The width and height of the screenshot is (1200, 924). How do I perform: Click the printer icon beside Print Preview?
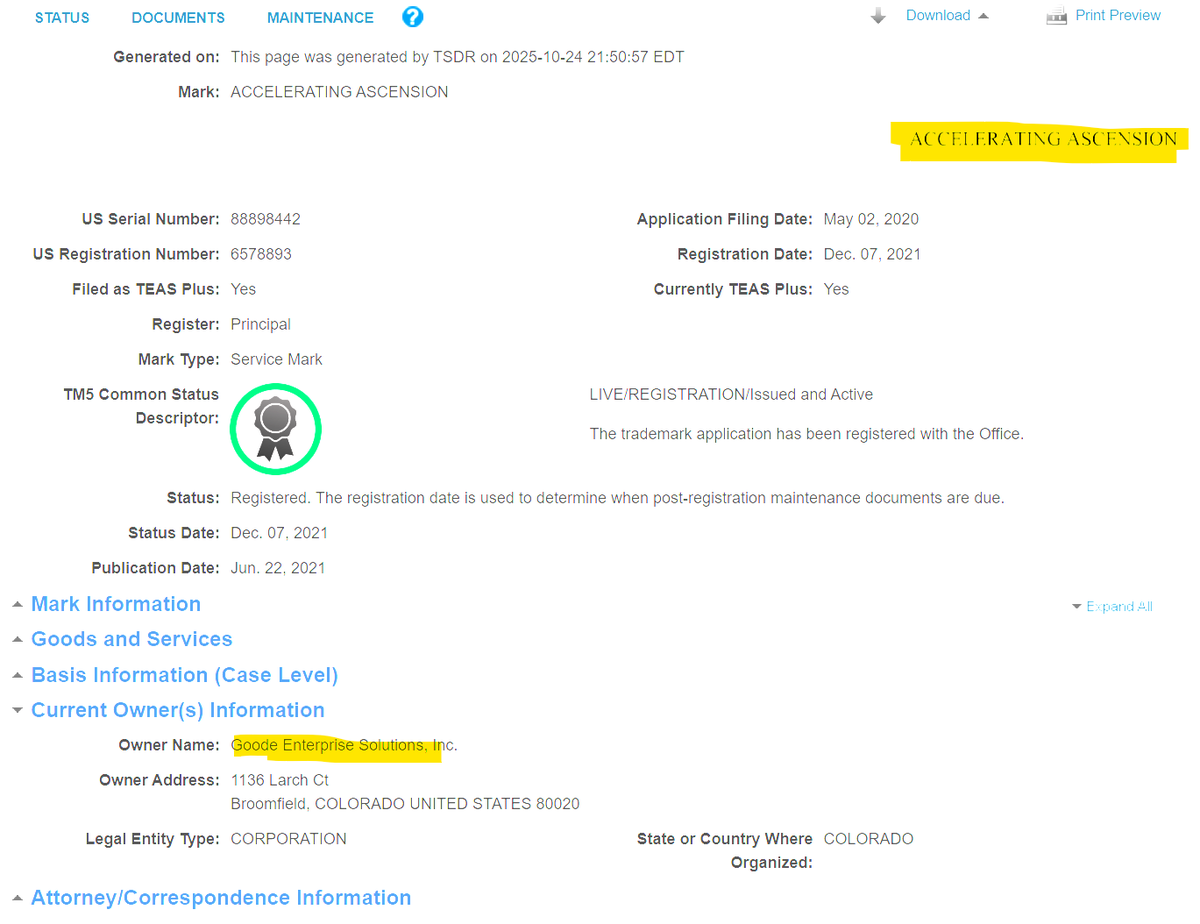[x=1056, y=16]
